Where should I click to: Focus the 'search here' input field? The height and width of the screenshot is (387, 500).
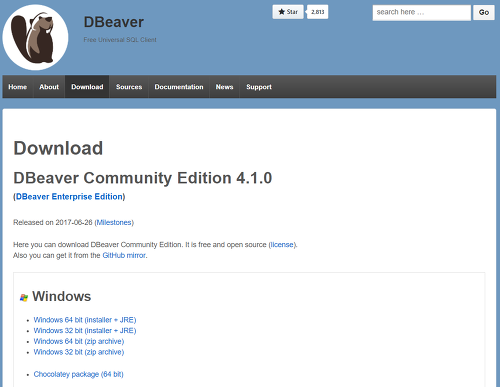click(x=422, y=13)
